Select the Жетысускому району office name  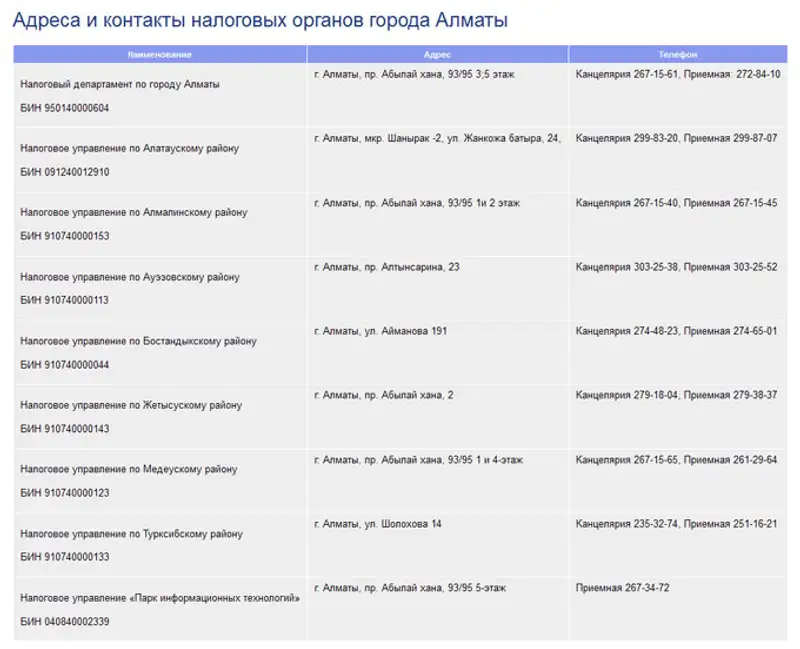pos(131,405)
